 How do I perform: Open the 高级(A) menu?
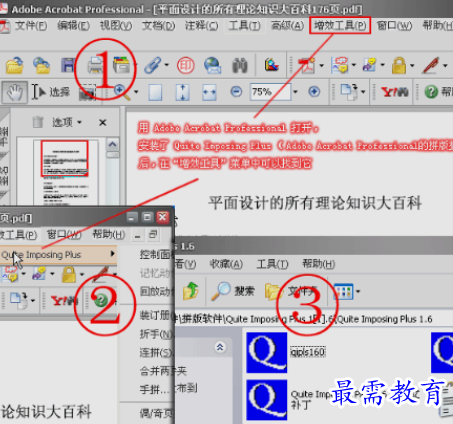(x=287, y=26)
